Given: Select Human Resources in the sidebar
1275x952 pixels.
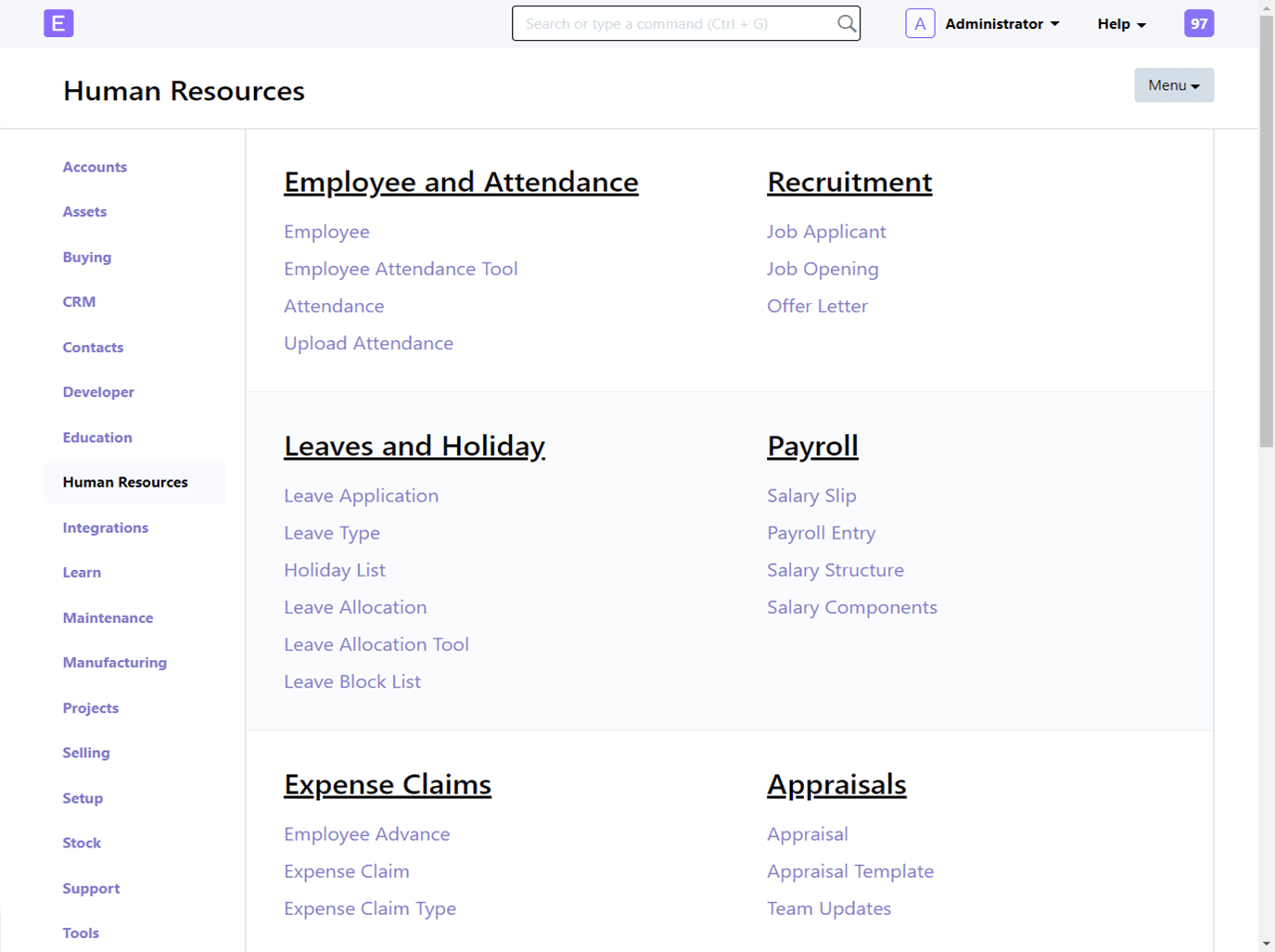Looking at the screenshot, I should (x=125, y=482).
